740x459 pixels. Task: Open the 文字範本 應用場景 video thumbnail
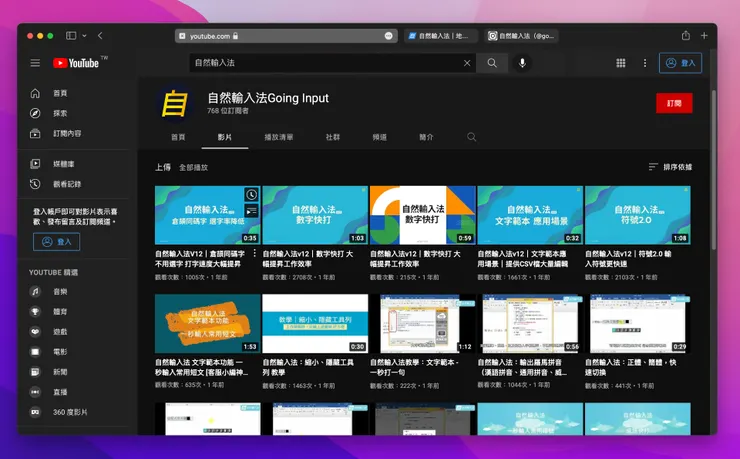(x=530, y=215)
